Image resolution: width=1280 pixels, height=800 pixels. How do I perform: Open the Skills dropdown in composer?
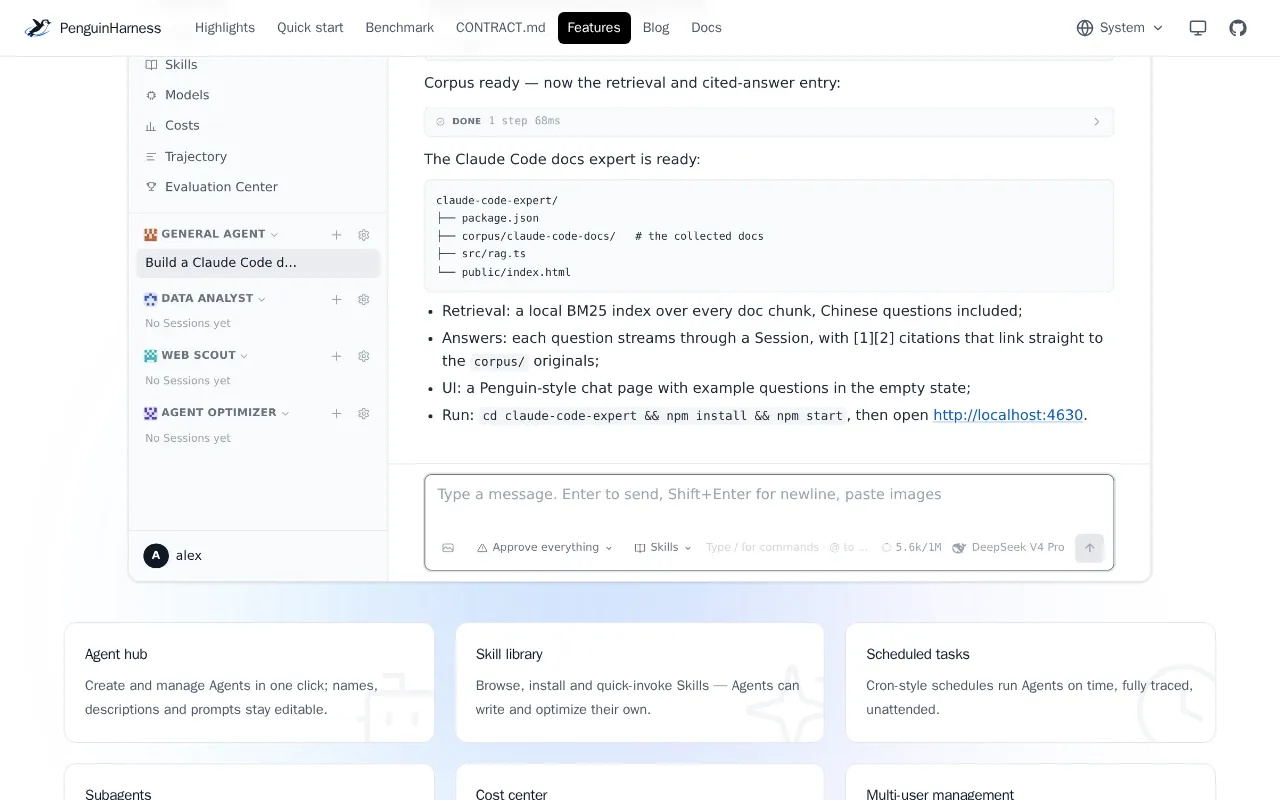[x=663, y=548]
